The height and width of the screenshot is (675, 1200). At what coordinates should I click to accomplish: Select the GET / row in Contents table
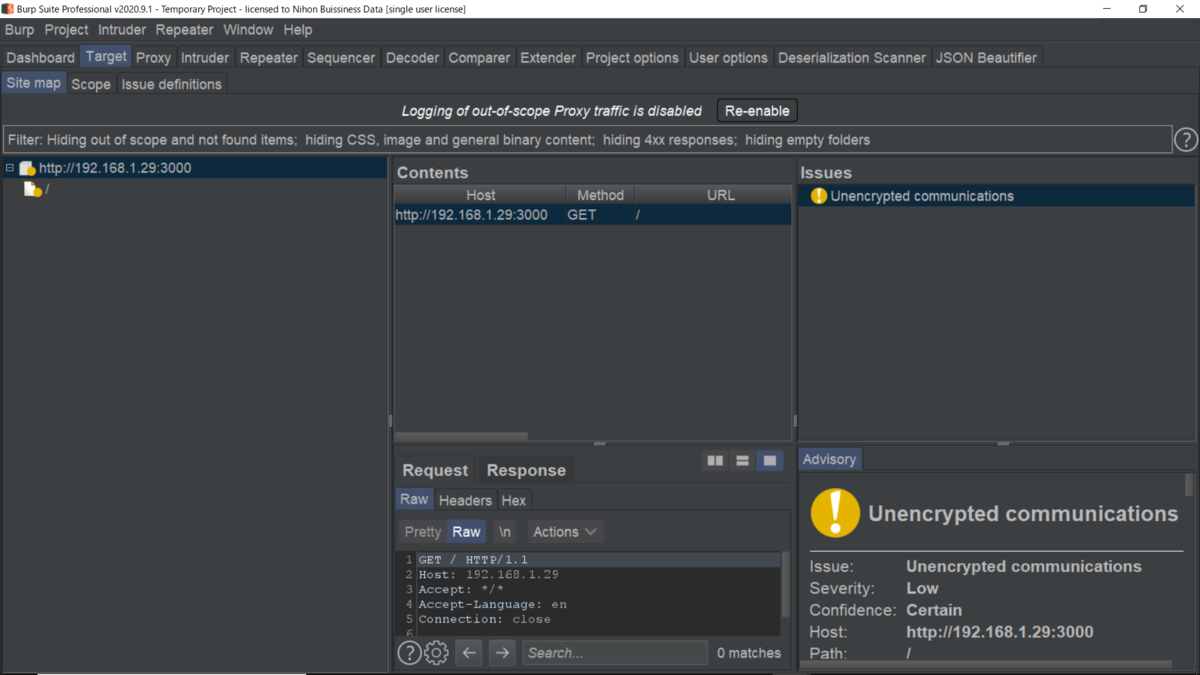coord(593,214)
